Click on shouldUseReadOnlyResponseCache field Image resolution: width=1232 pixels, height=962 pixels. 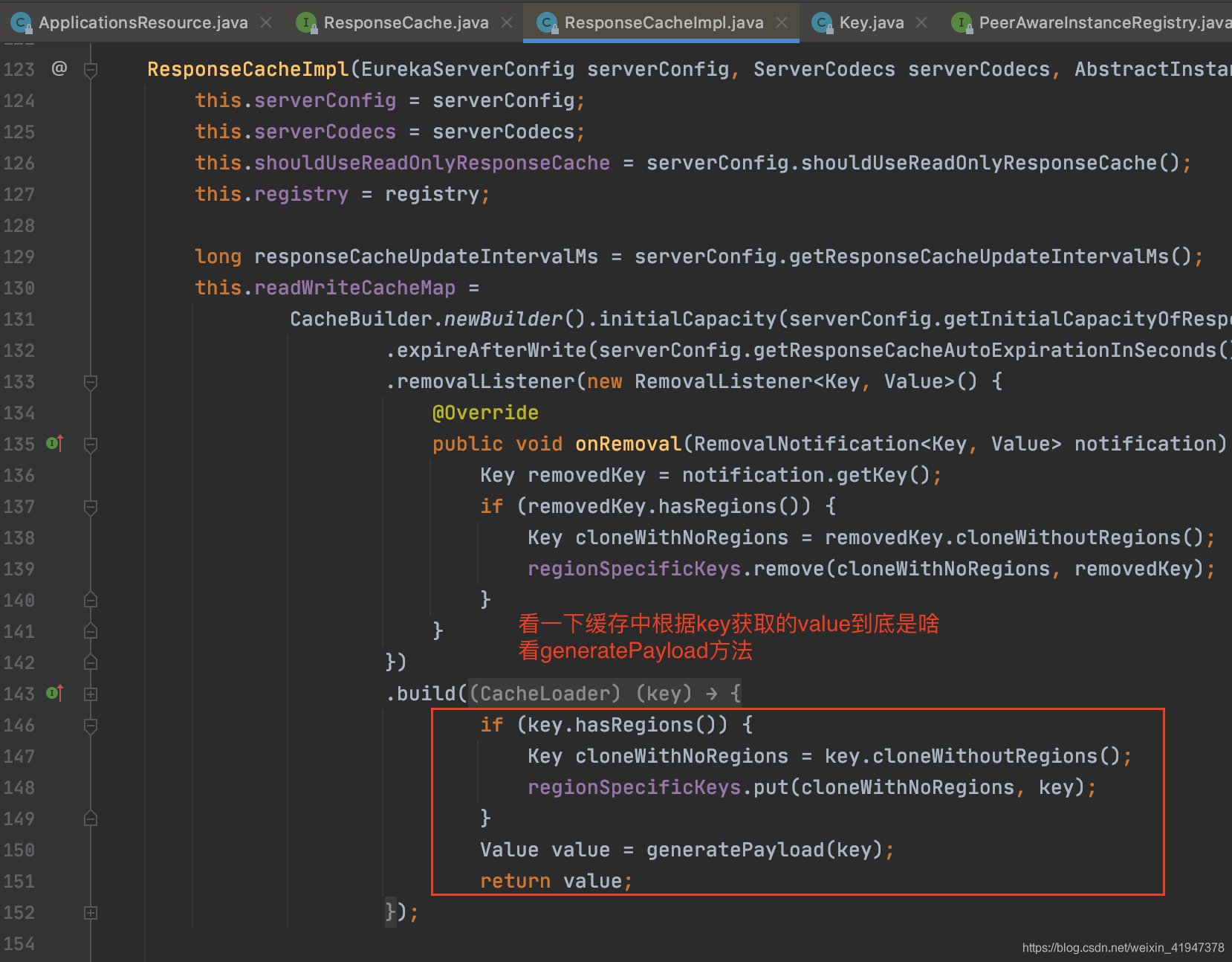click(432, 163)
